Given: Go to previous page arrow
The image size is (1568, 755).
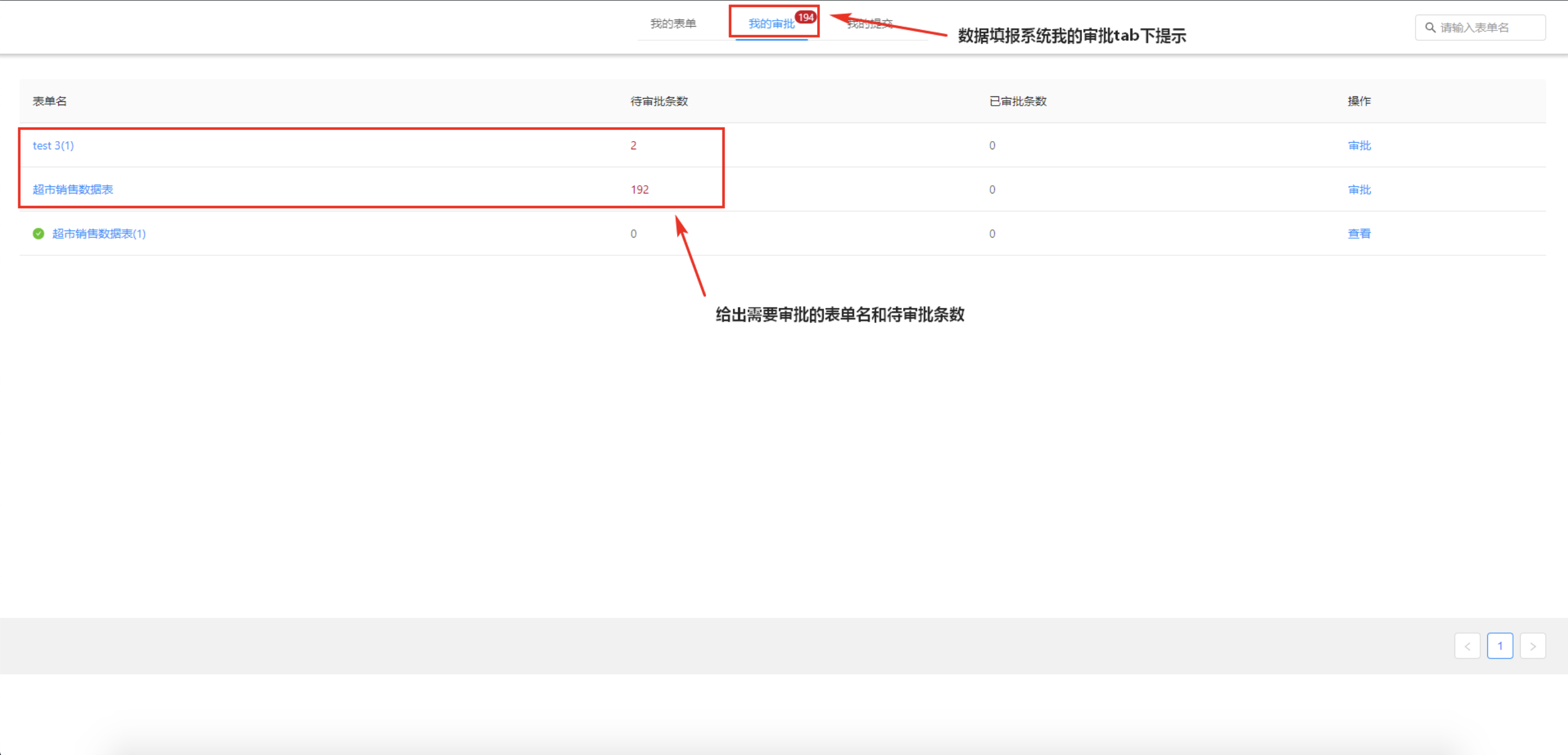Looking at the screenshot, I should point(1467,646).
